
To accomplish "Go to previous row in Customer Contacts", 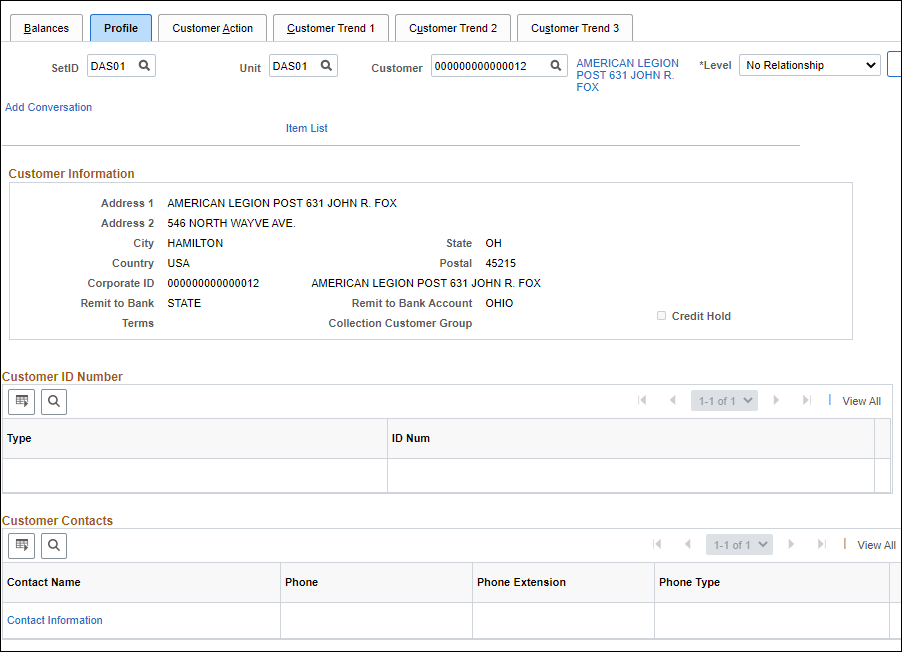I will pos(687,544).
